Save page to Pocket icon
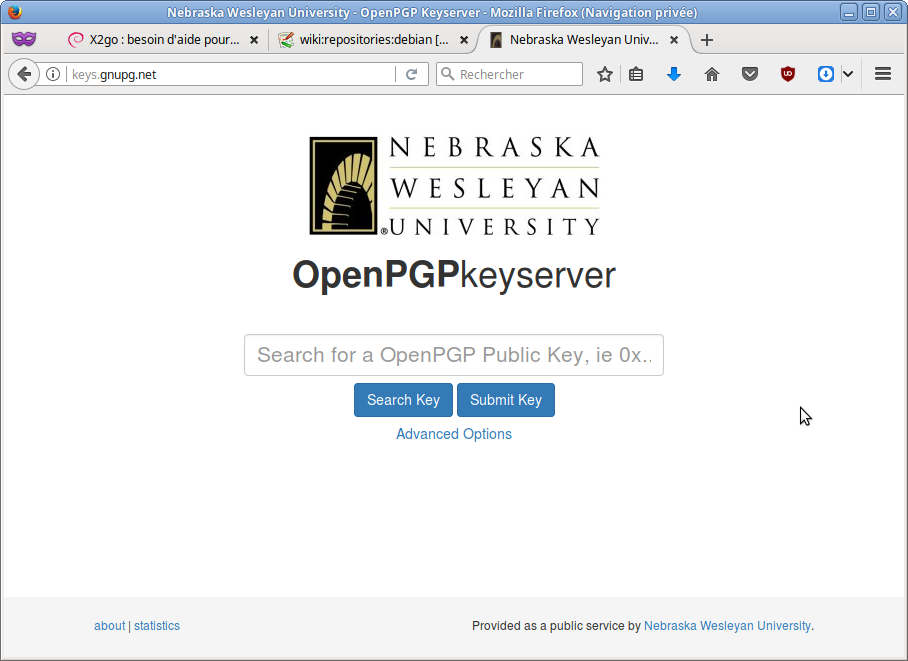The width and height of the screenshot is (908, 661). (750, 74)
